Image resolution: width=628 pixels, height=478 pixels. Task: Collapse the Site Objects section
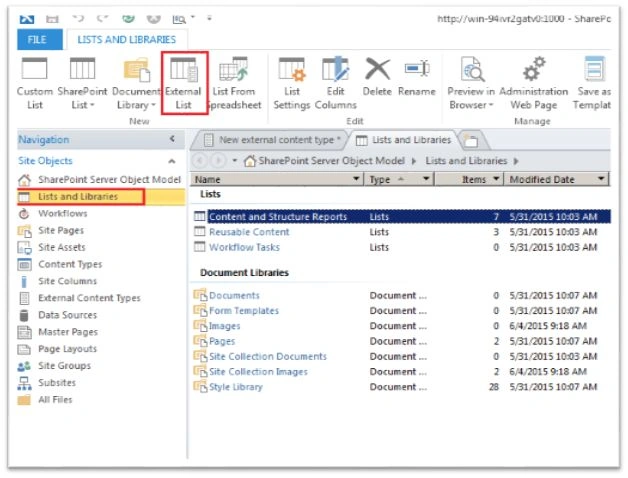click(172, 161)
